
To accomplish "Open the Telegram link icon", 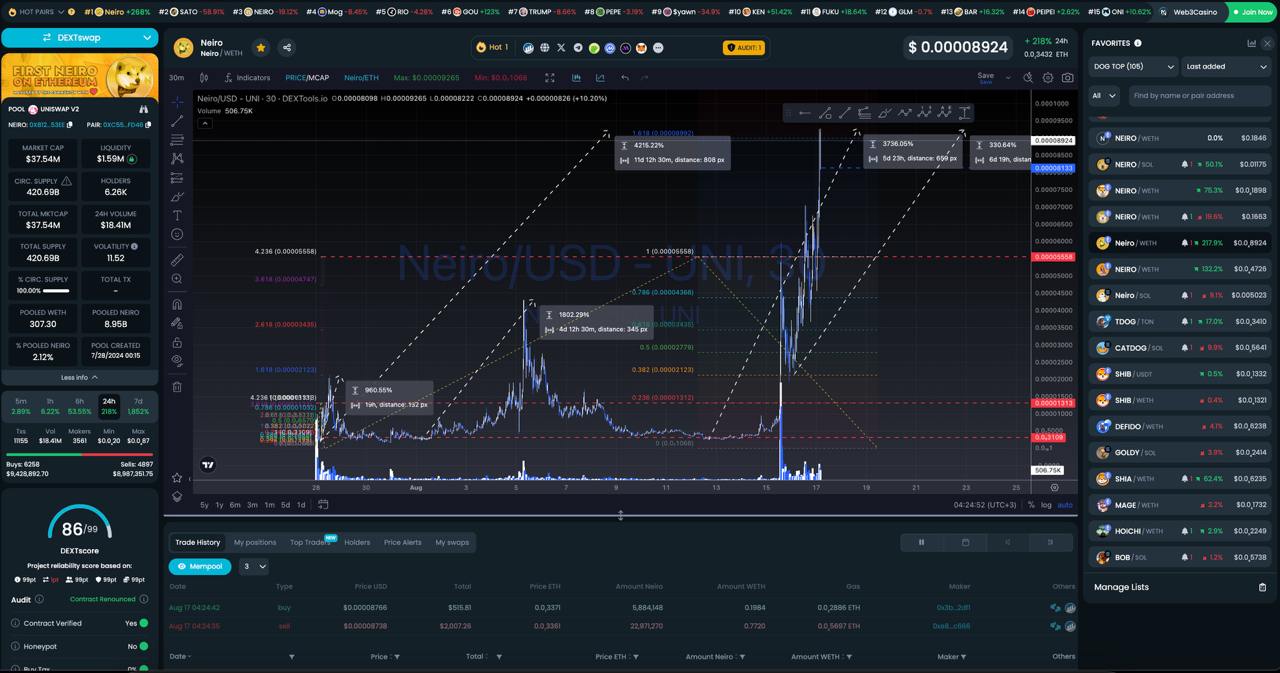I will pyautogui.click(x=577, y=47).
